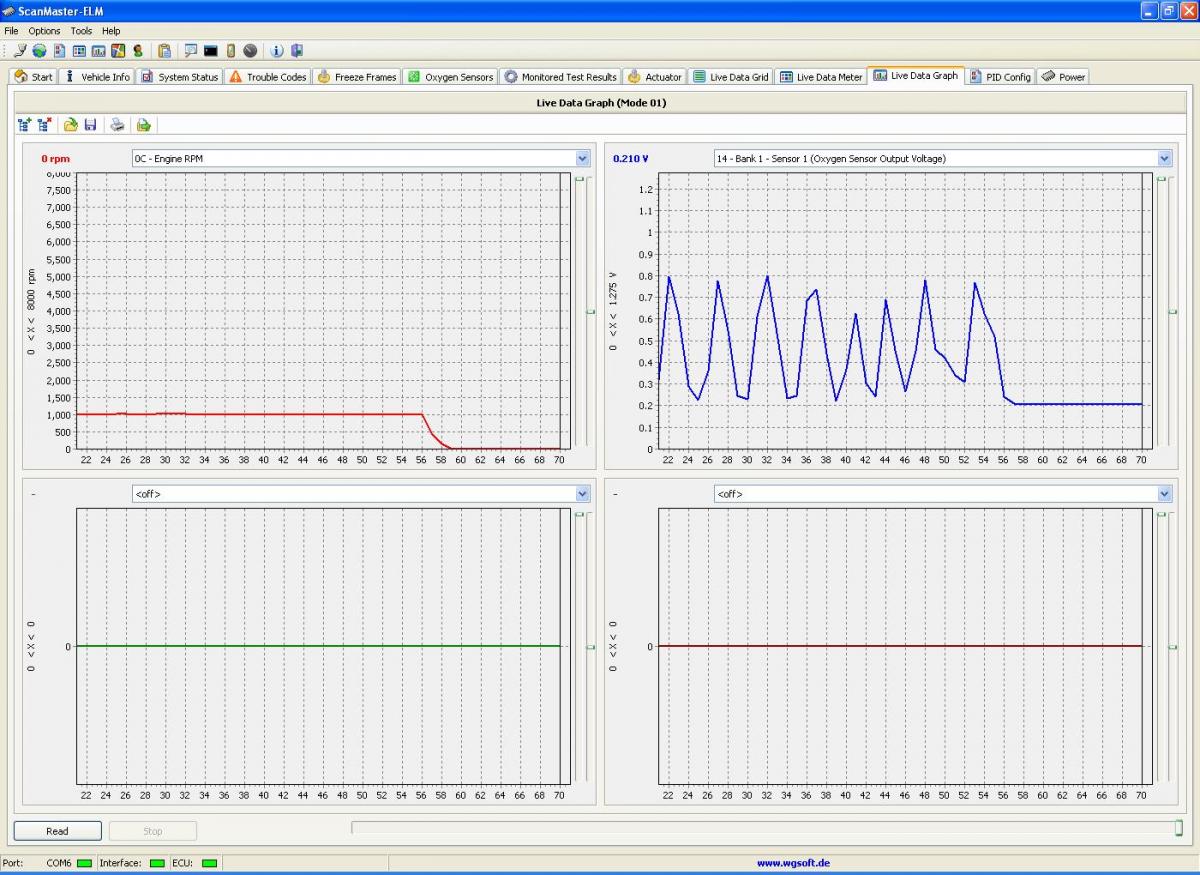Viewport: 1200px width, 875px height.
Task: Click the open folder icon in graph toolbar
Action: (x=70, y=125)
